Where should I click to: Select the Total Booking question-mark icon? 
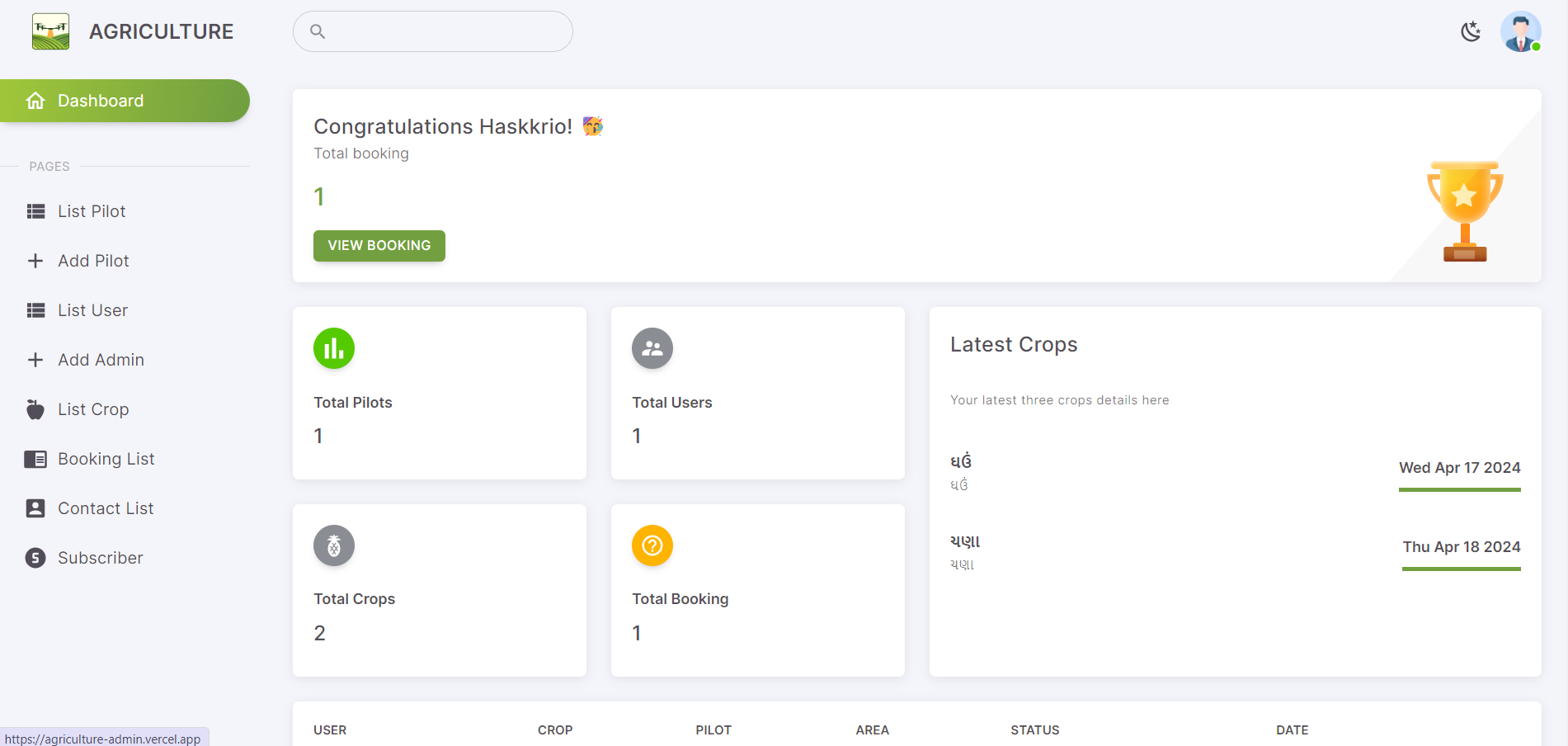pos(652,545)
